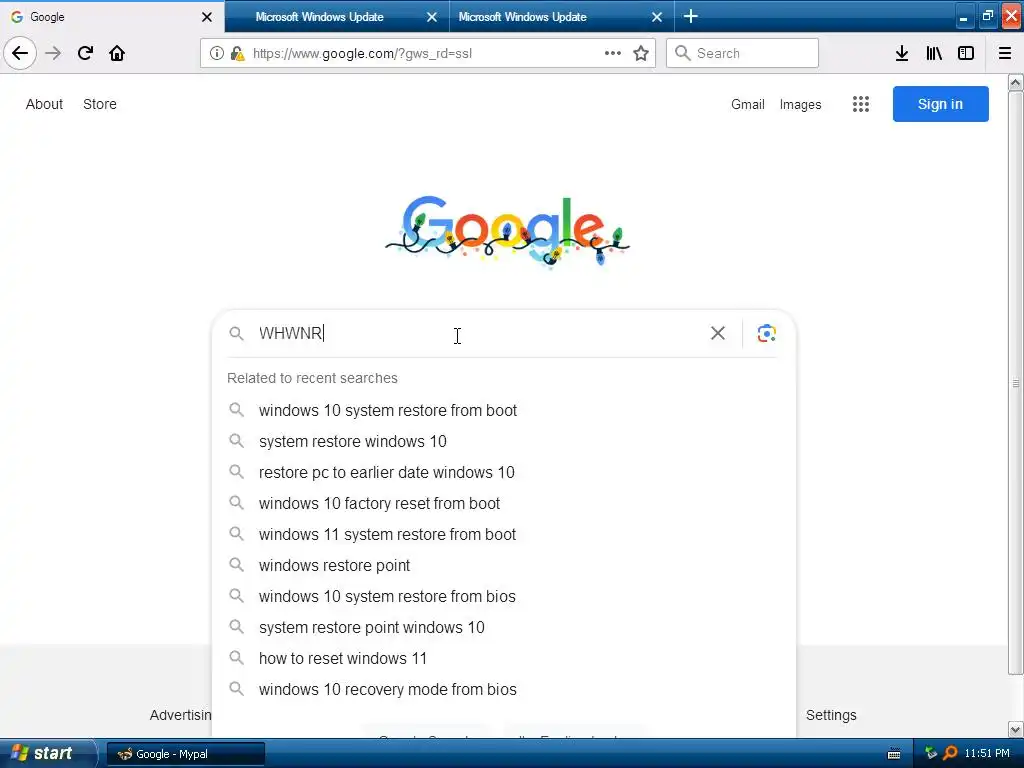1024x768 pixels.
Task: Open a new browser tab
Action: click(690, 16)
